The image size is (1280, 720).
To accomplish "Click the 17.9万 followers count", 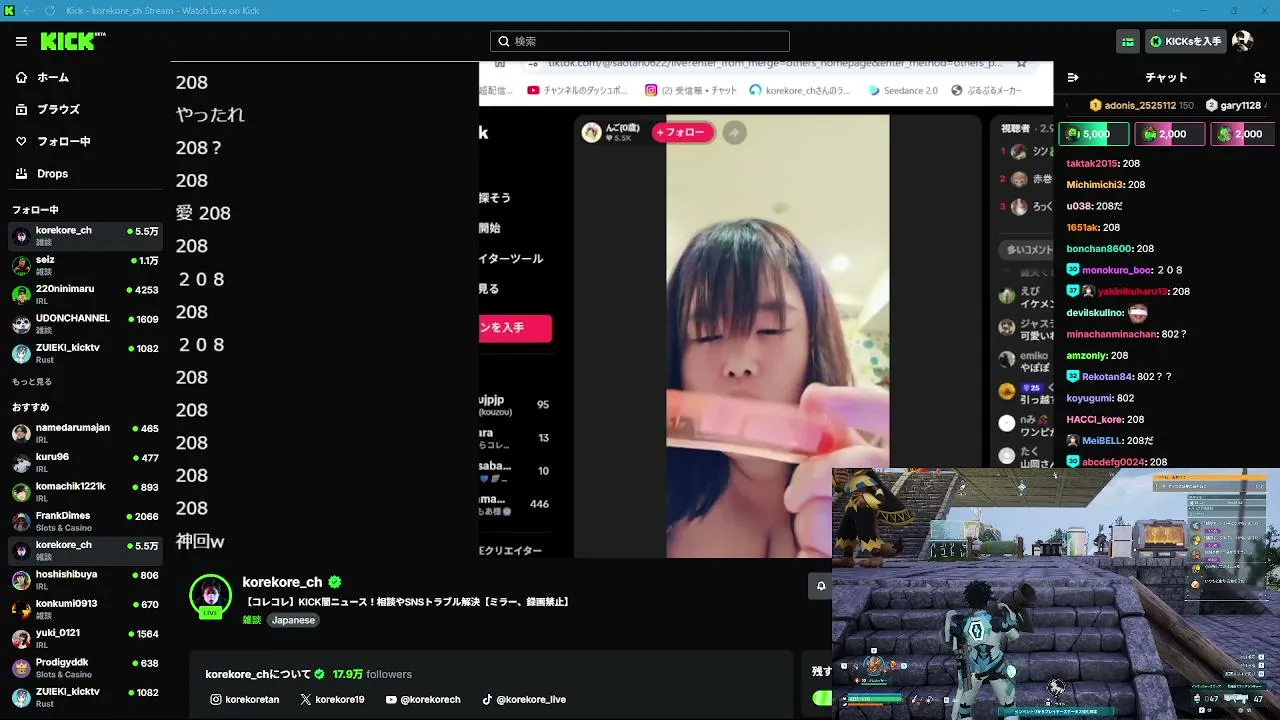I will pyautogui.click(x=372, y=674).
